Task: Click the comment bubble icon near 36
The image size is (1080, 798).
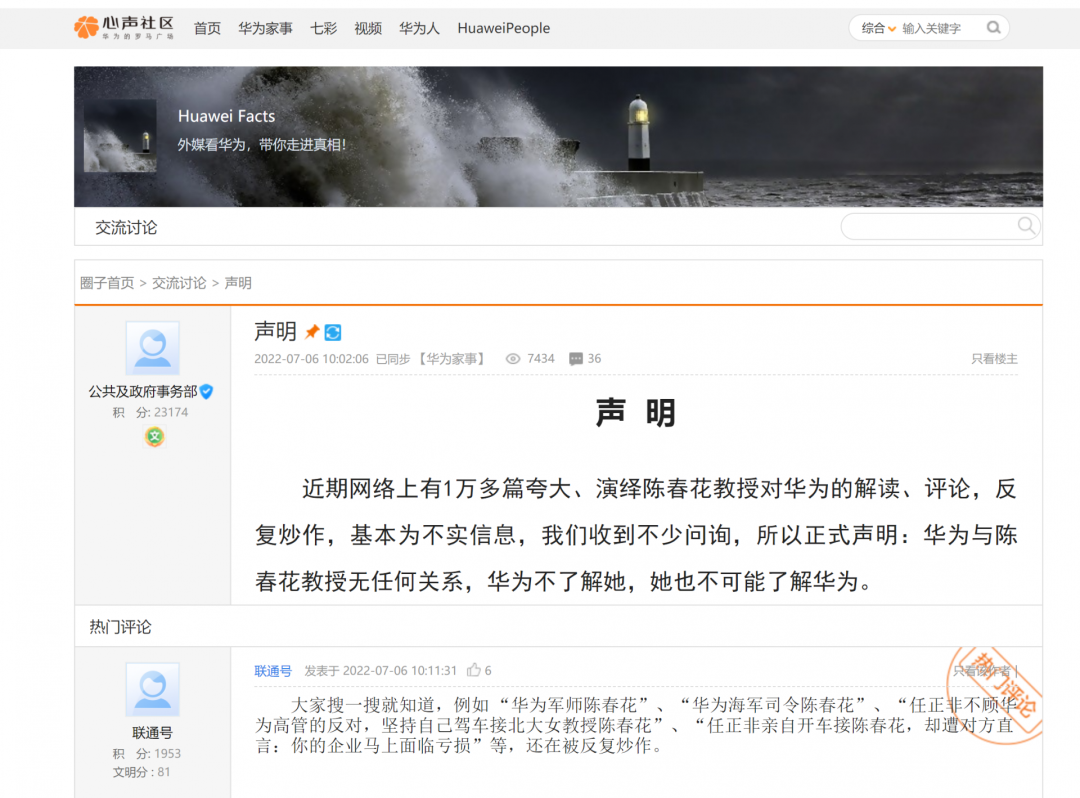Action: pos(576,359)
